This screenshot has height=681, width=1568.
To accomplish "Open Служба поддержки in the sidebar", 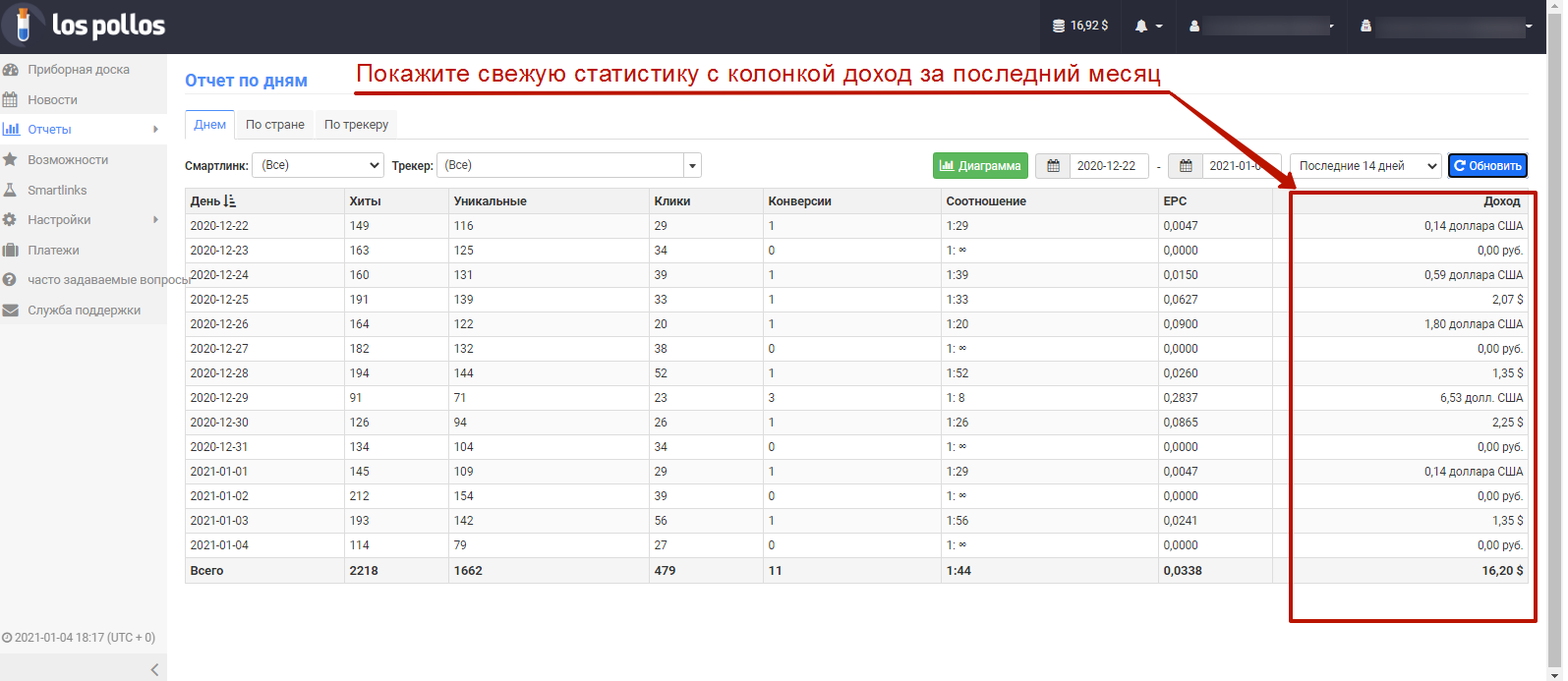I will coord(84,311).
